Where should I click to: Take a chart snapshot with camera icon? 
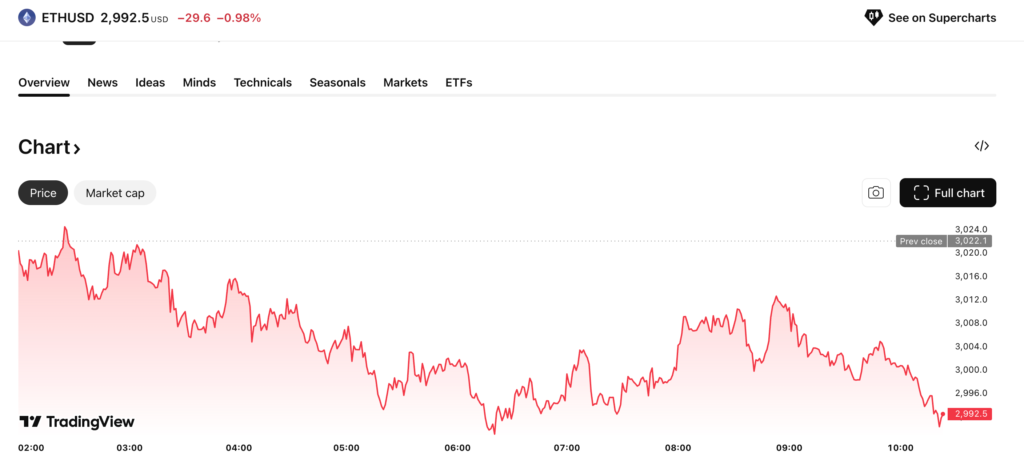(876, 193)
